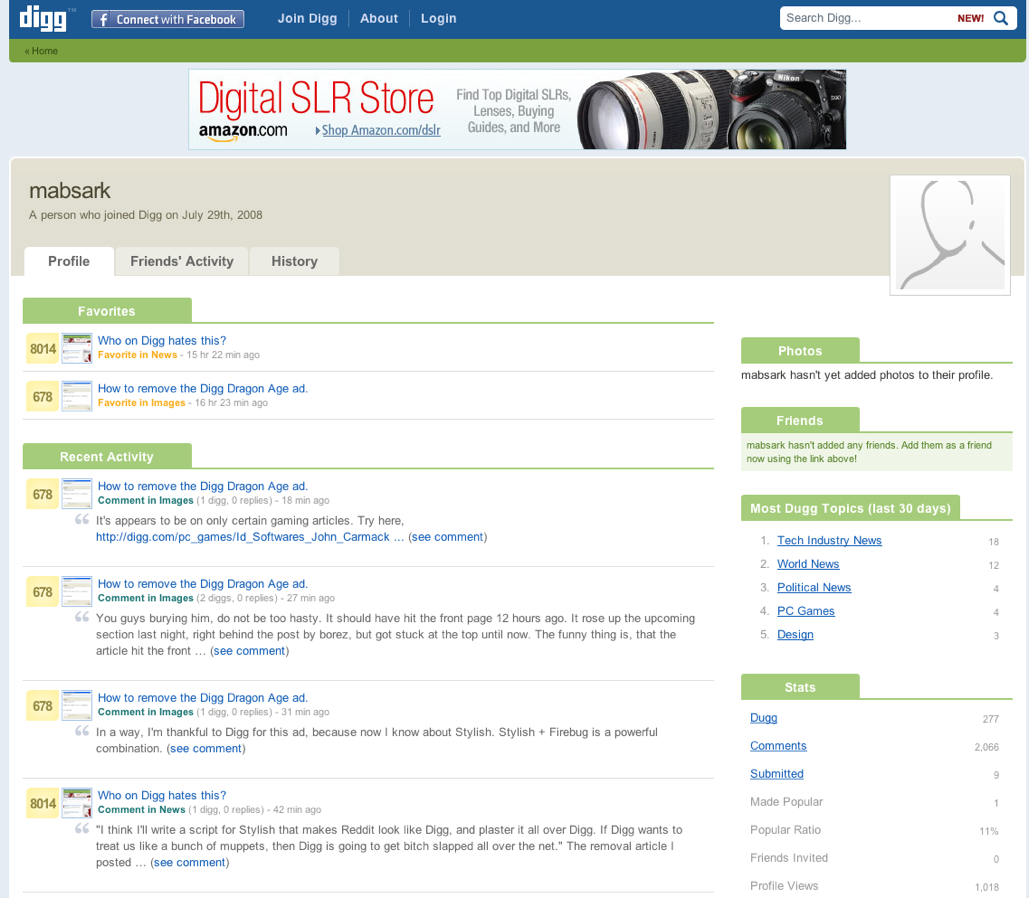
Task: Click thumbnail of the 42 min ago comment entry
Action: click(77, 803)
